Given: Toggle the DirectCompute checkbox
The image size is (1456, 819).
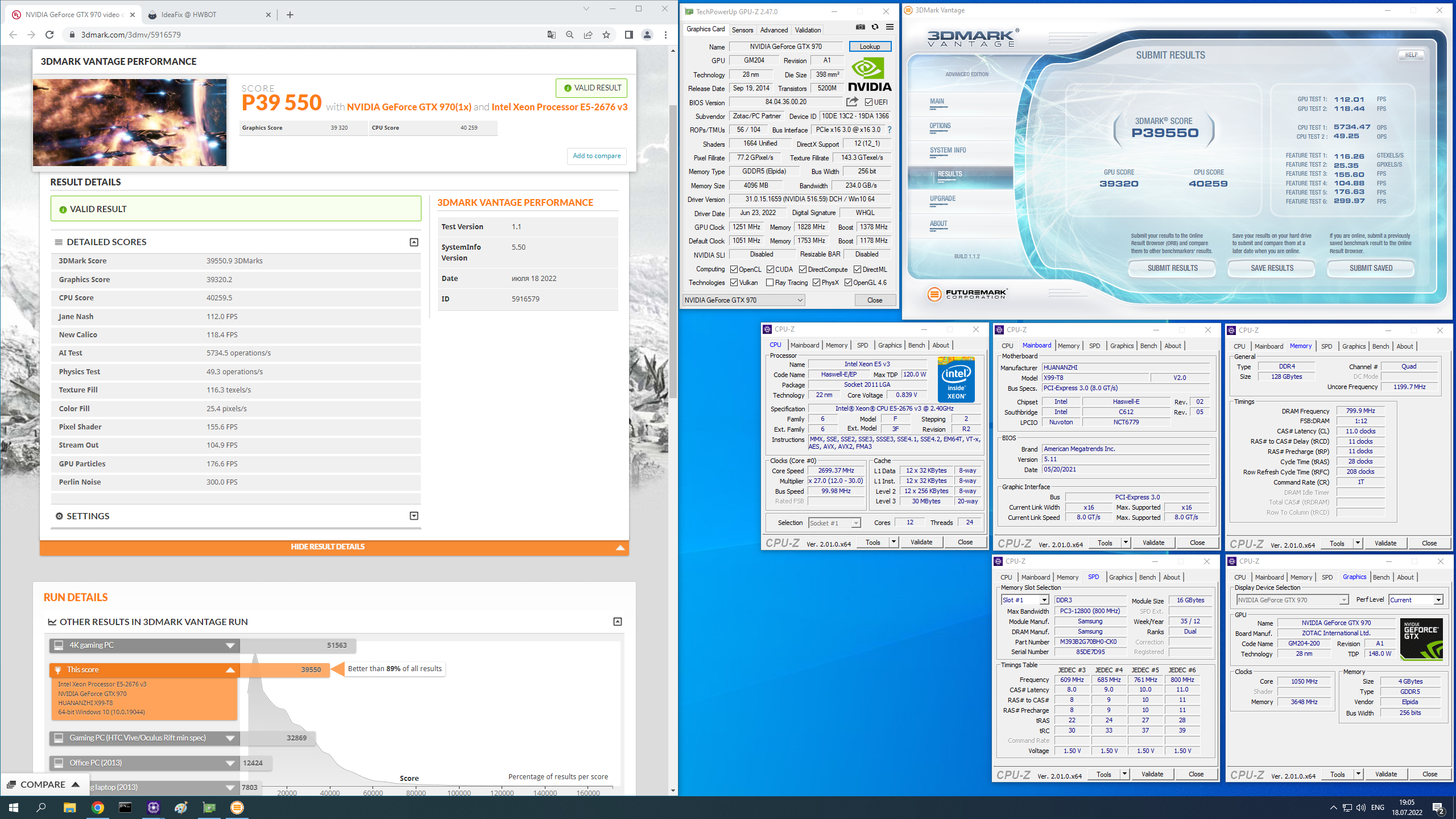Looking at the screenshot, I should 803,270.
